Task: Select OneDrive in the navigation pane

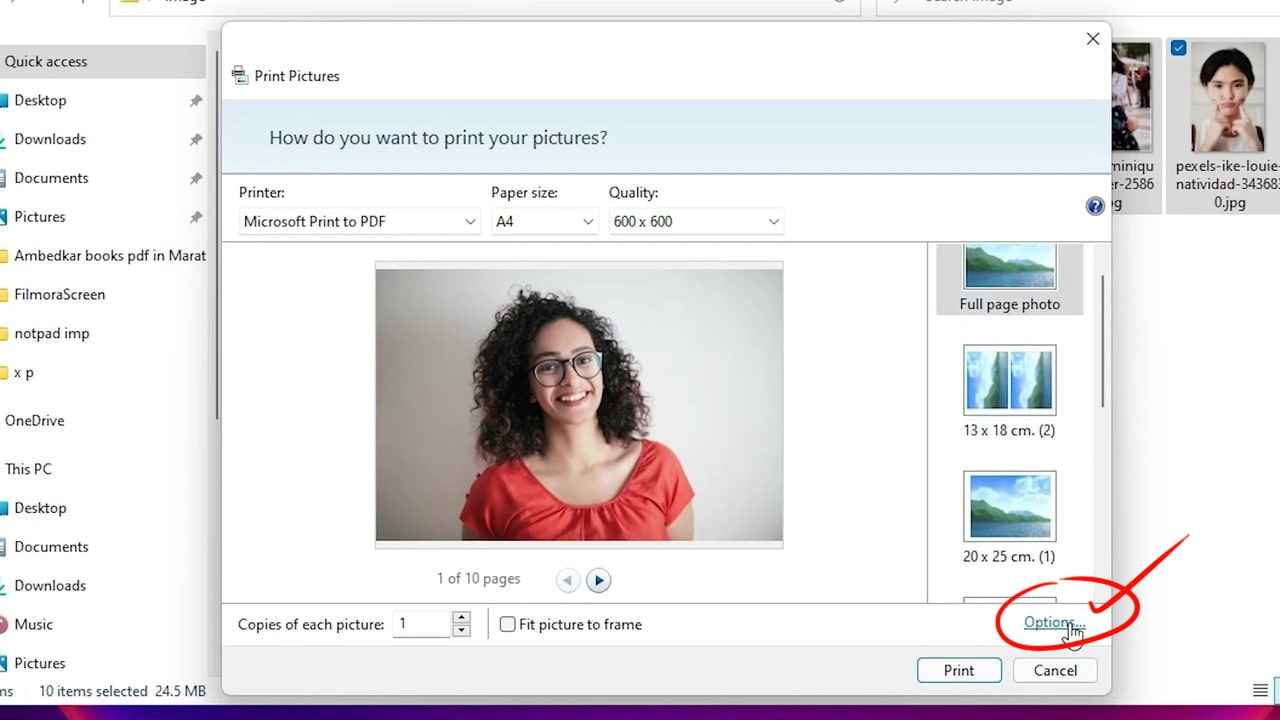Action: pos(35,420)
